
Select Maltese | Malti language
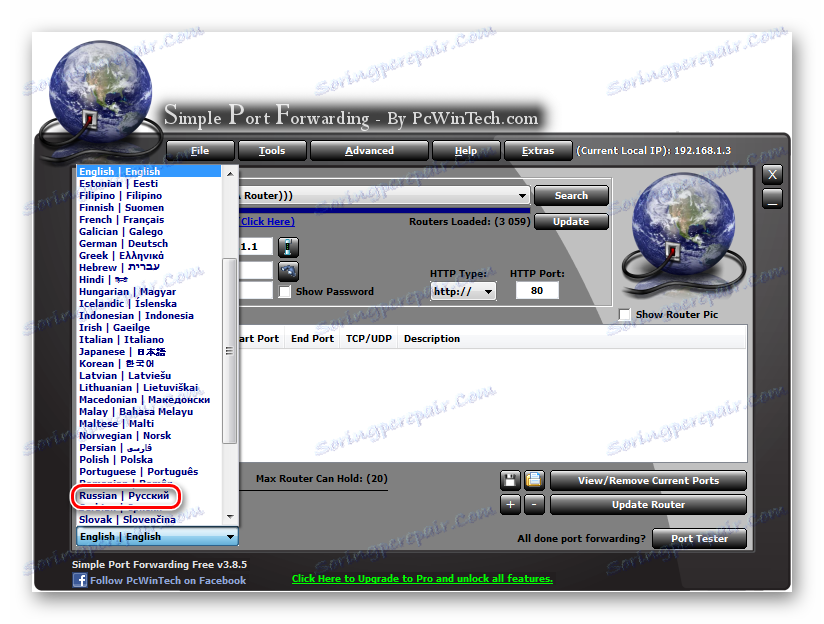[x=149, y=424]
